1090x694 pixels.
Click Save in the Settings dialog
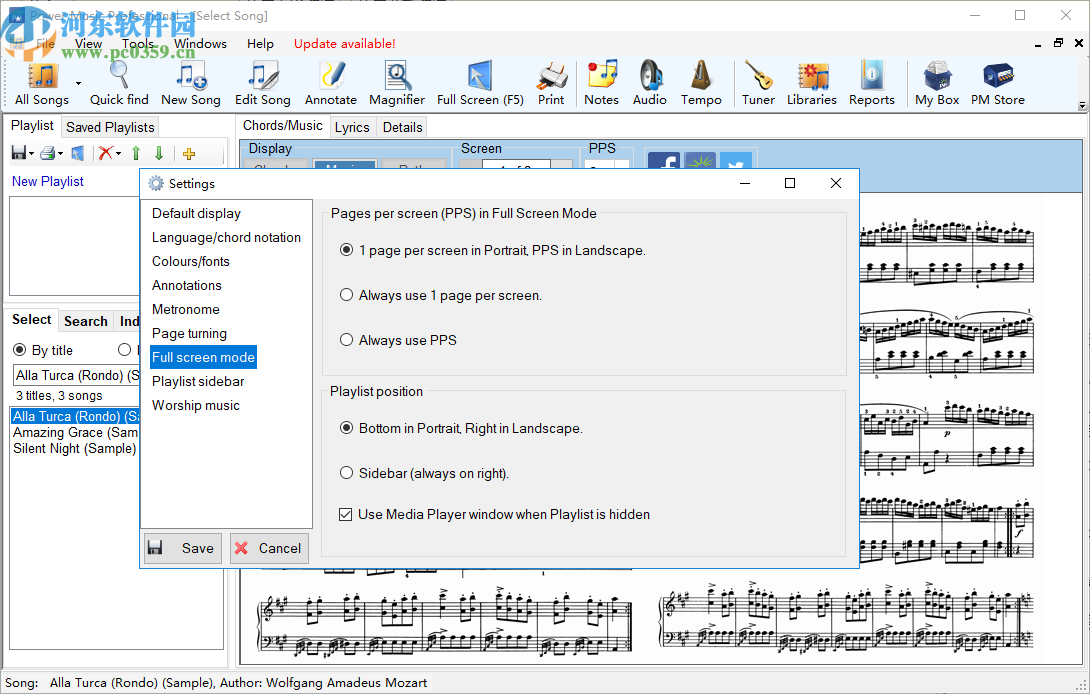coord(182,548)
